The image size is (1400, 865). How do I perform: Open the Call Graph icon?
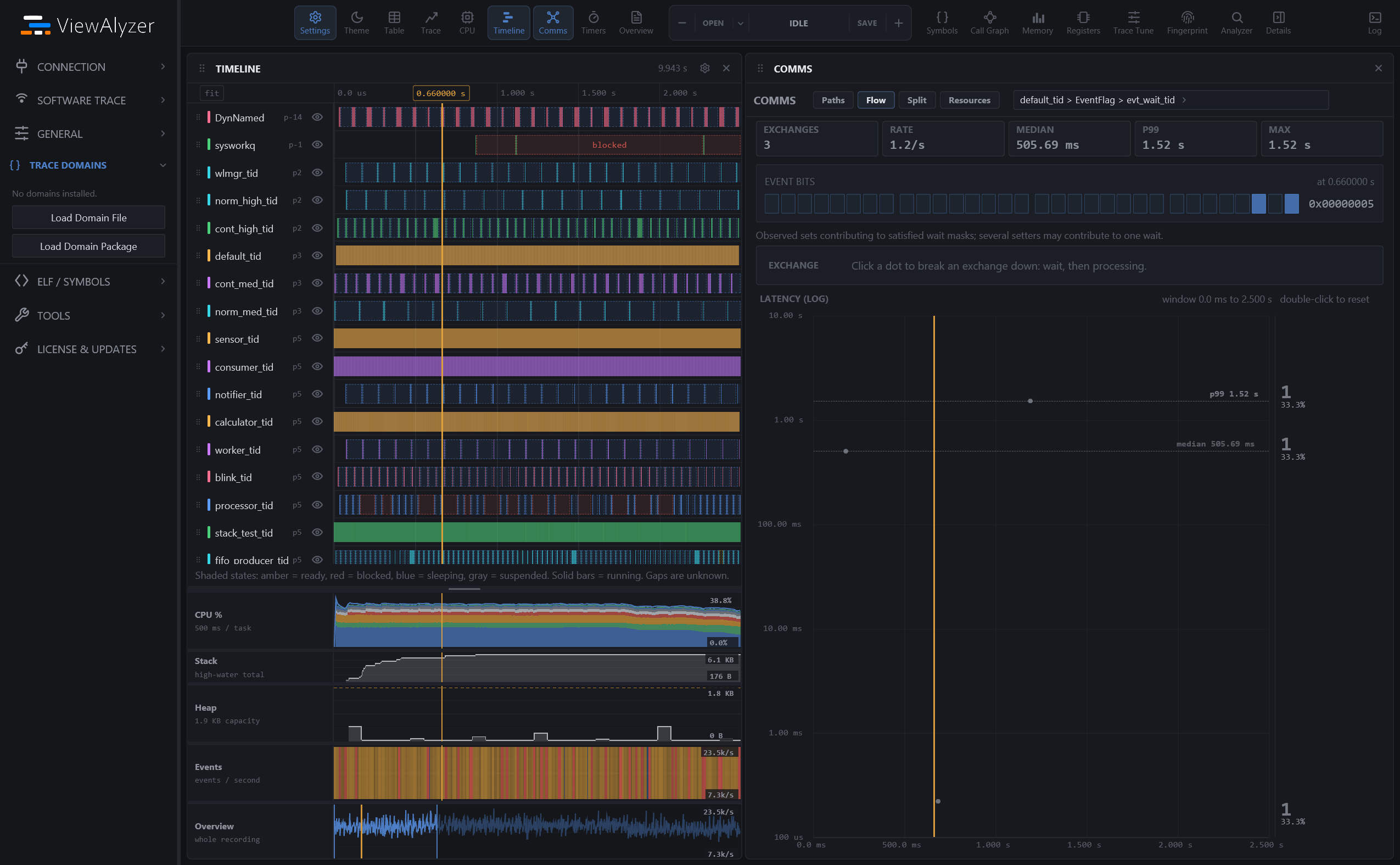pyautogui.click(x=989, y=23)
